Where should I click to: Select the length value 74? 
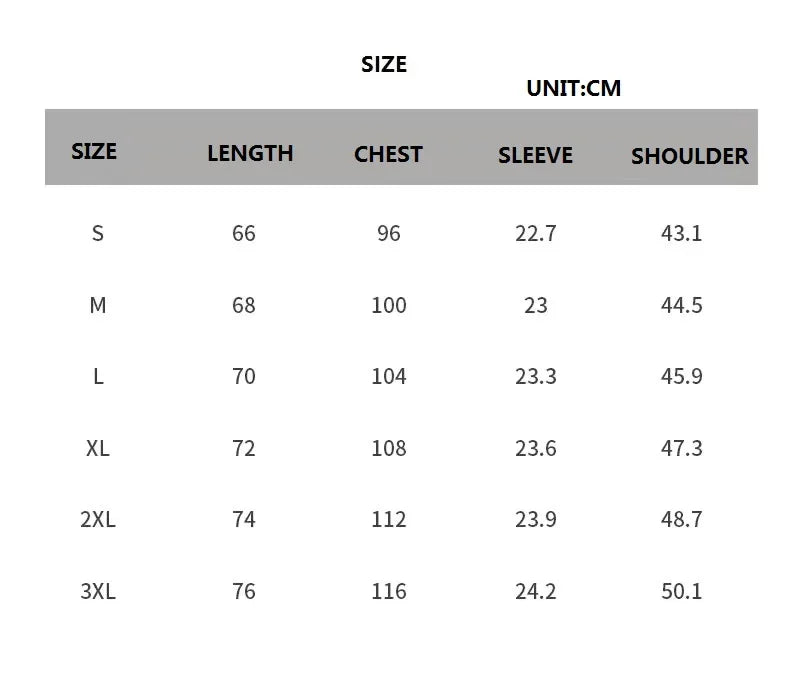[243, 519]
